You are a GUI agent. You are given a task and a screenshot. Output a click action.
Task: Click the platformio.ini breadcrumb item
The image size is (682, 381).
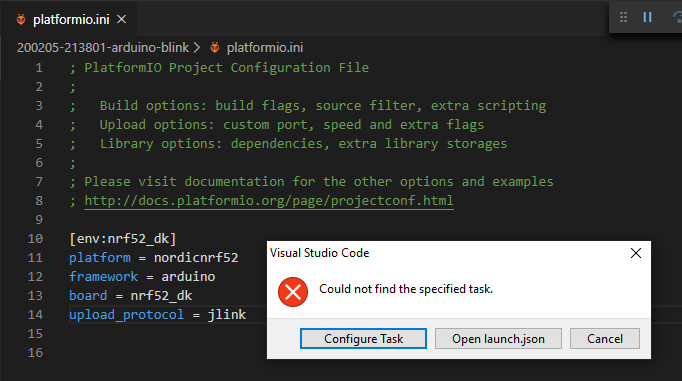[264, 47]
